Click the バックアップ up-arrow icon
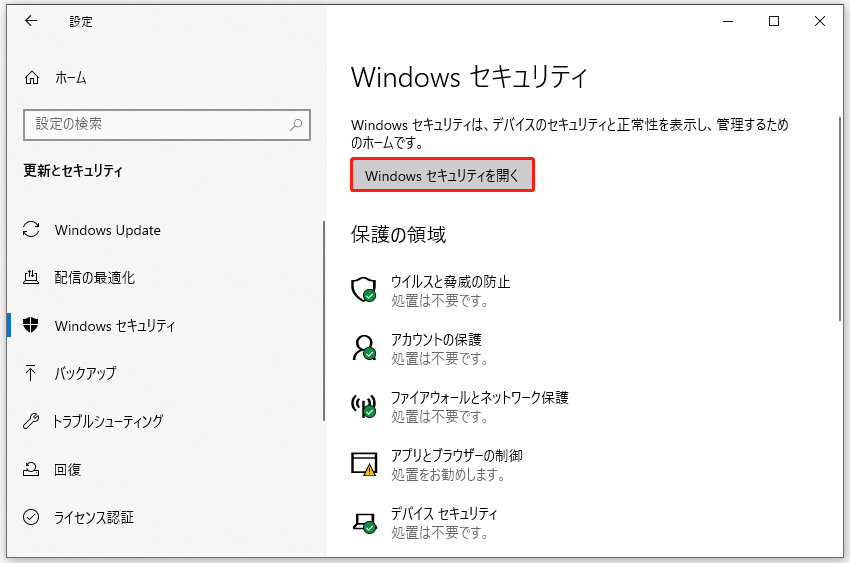This screenshot has width=850, height=563. coord(30,373)
